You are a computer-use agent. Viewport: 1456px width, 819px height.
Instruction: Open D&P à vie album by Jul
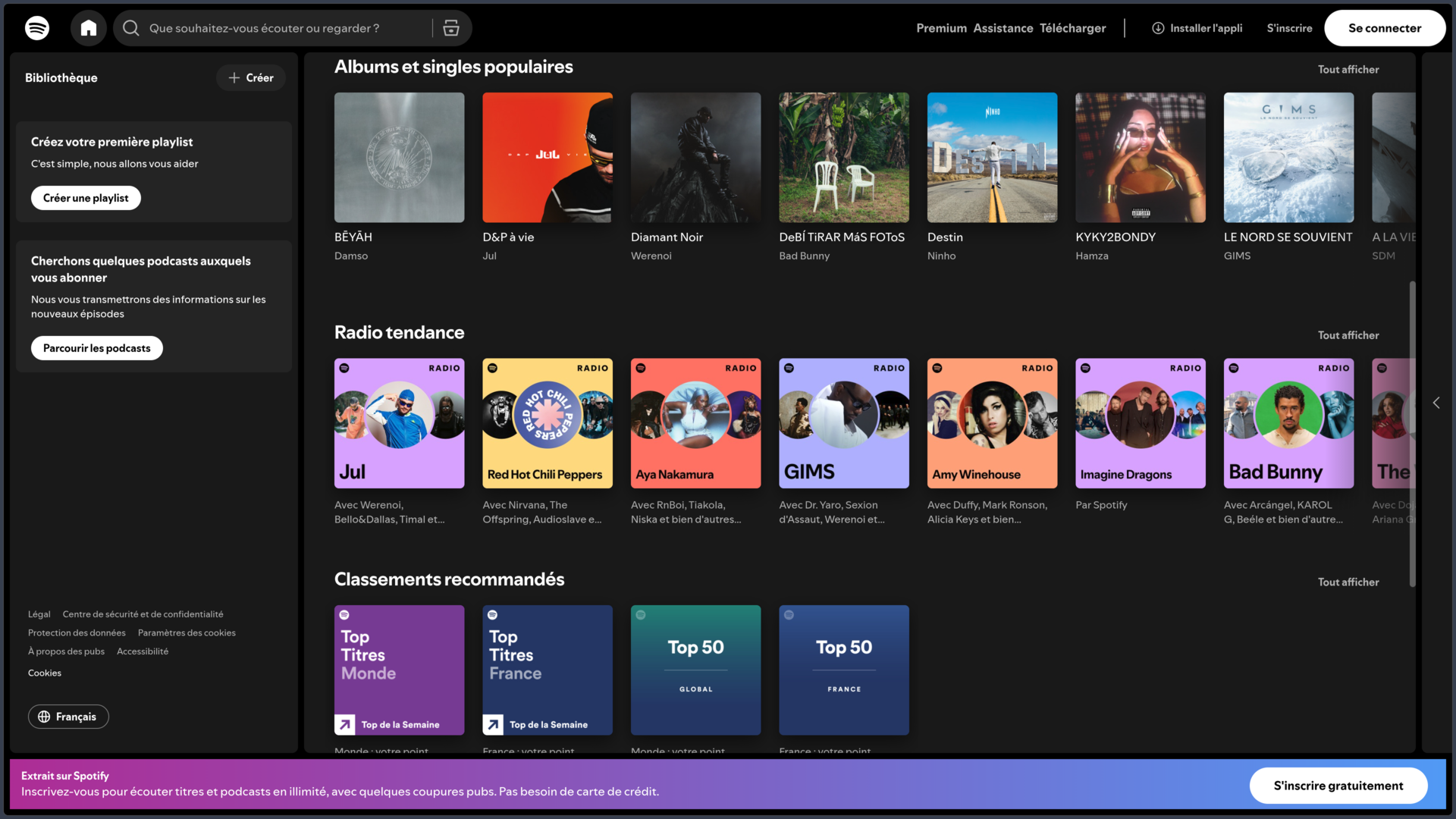tap(548, 158)
